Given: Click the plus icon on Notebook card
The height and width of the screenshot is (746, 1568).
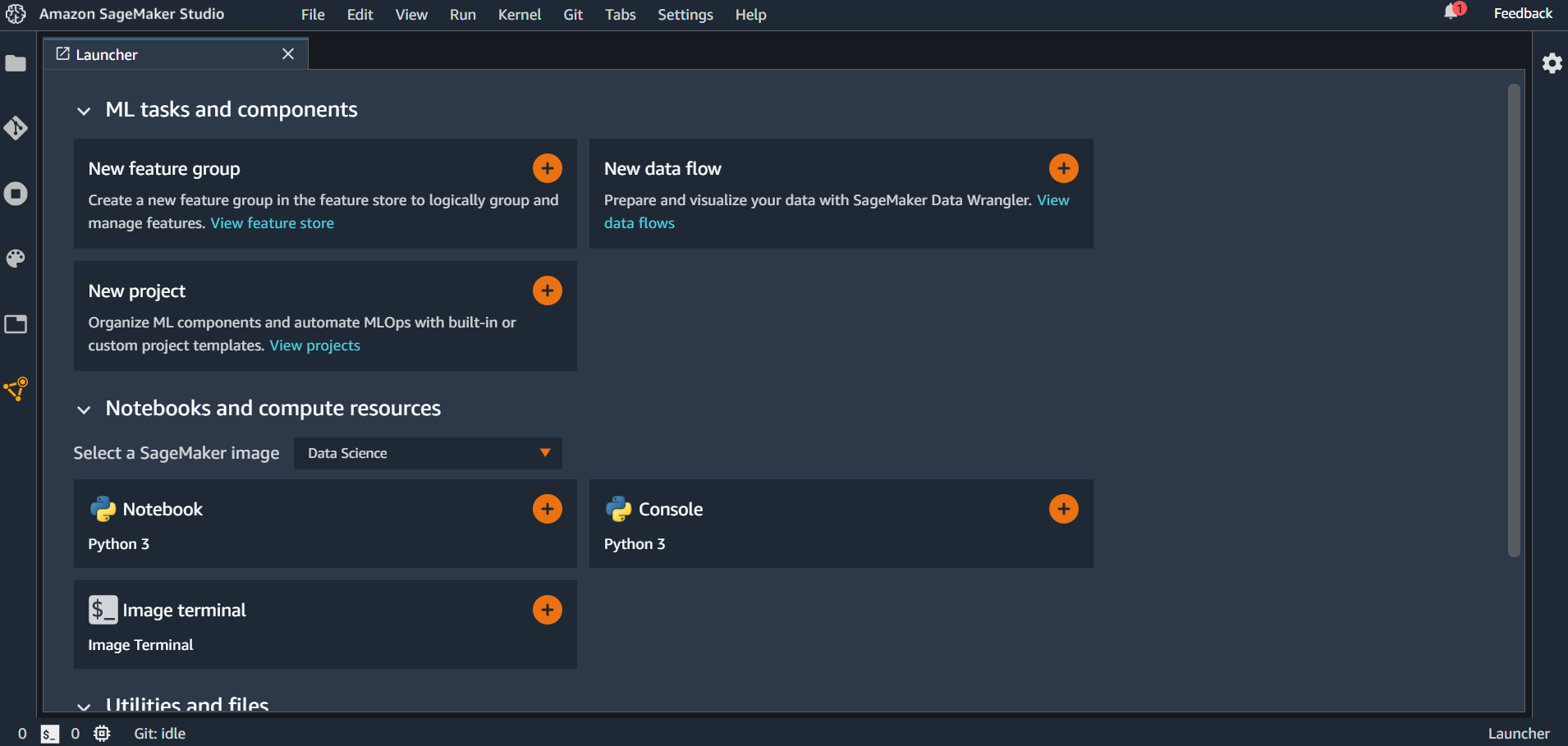Looking at the screenshot, I should click(548, 509).
